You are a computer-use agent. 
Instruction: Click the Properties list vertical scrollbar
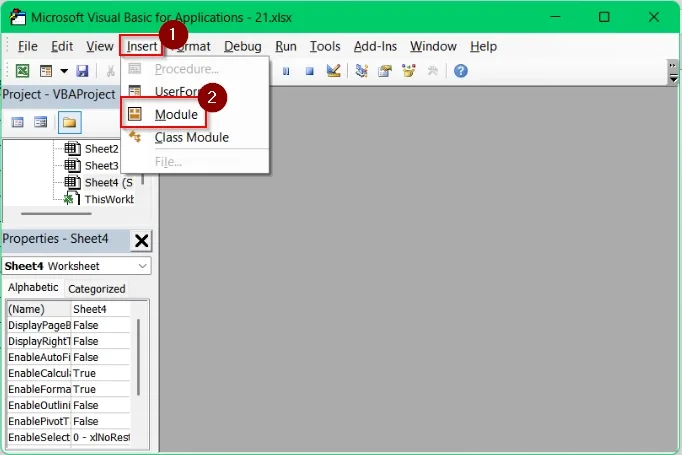coord(139,358)
